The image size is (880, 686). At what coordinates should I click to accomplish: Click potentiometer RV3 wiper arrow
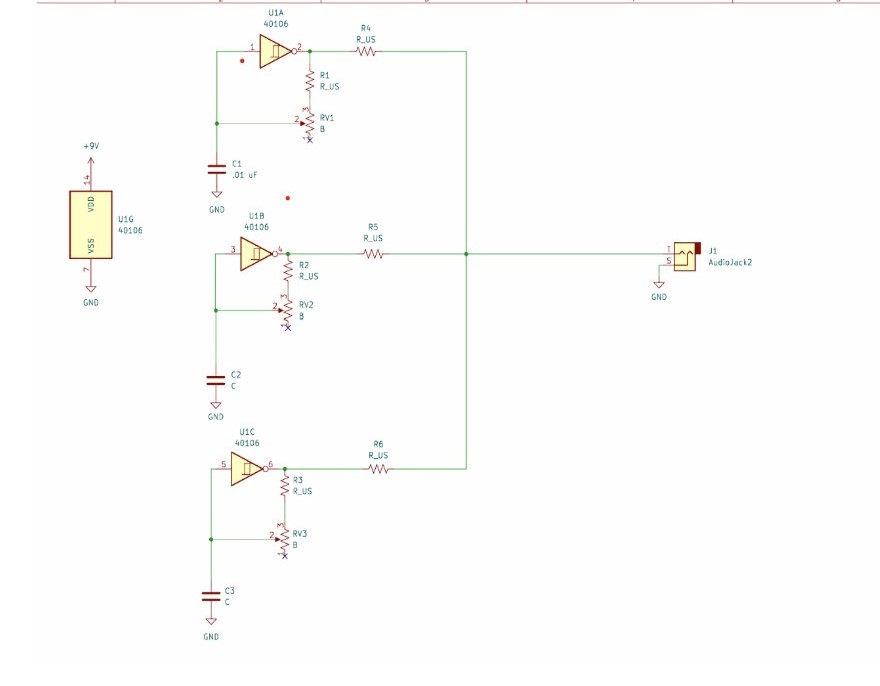coord(278,537)
